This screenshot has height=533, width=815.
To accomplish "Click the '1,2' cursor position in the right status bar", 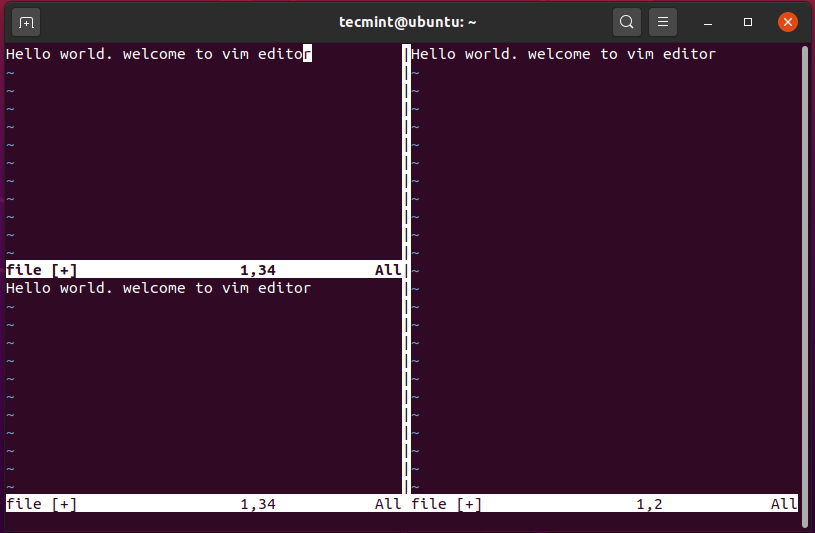I will (x=650, y=504).
